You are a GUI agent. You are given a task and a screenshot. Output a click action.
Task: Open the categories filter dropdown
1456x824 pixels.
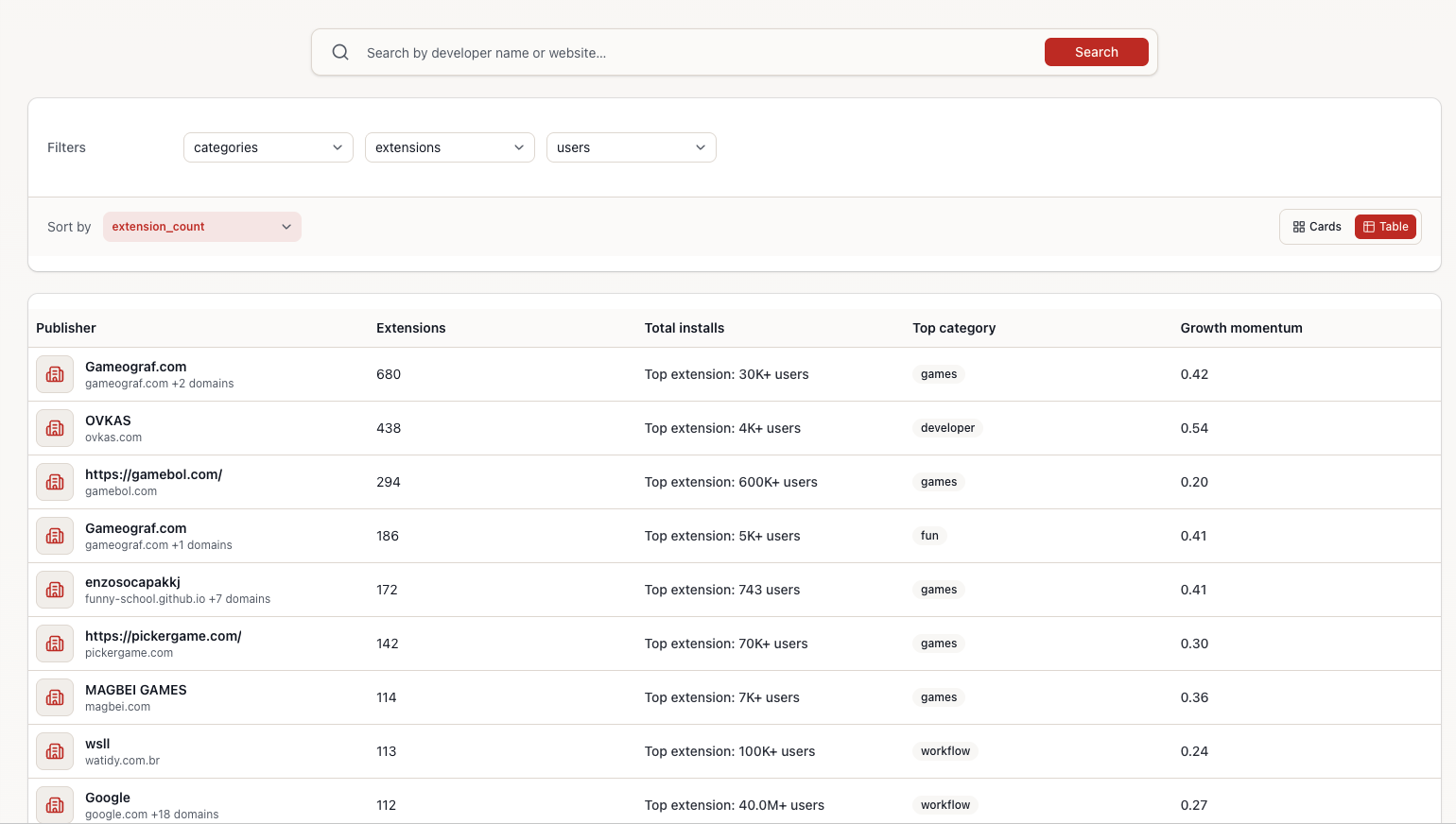point(269,147)
